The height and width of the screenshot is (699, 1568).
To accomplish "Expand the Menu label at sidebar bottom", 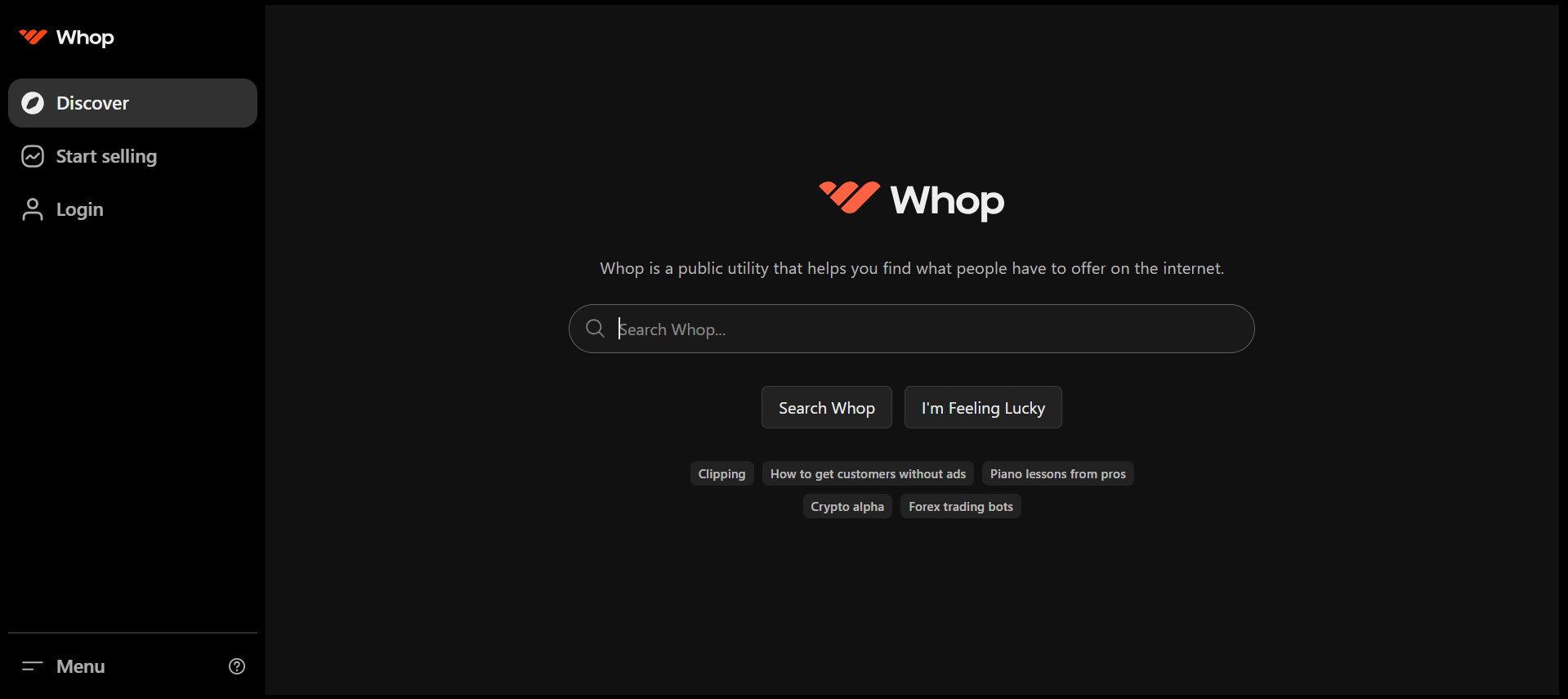I will 81,666.
